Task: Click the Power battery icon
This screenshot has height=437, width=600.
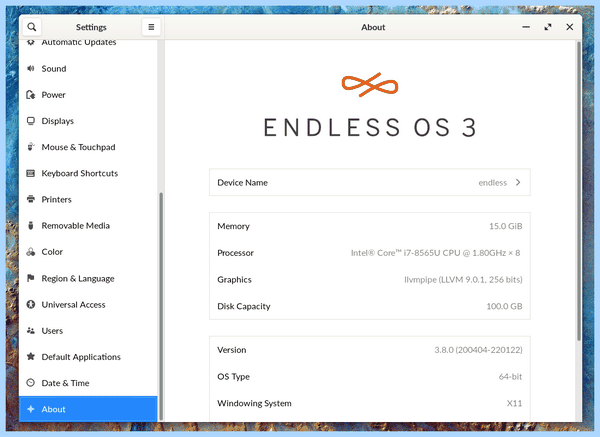Action: click(31, 95)
